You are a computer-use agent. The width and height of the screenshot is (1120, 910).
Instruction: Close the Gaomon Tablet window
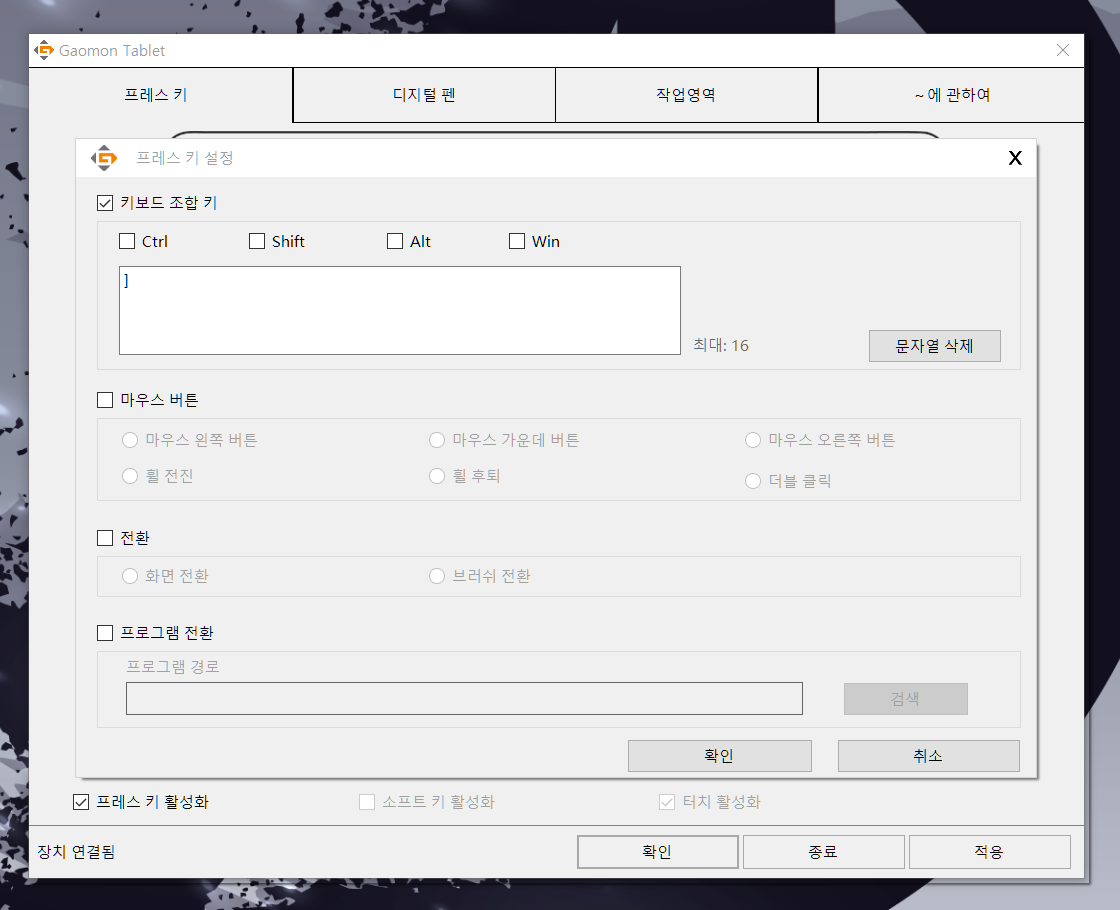pos(1063,50)
